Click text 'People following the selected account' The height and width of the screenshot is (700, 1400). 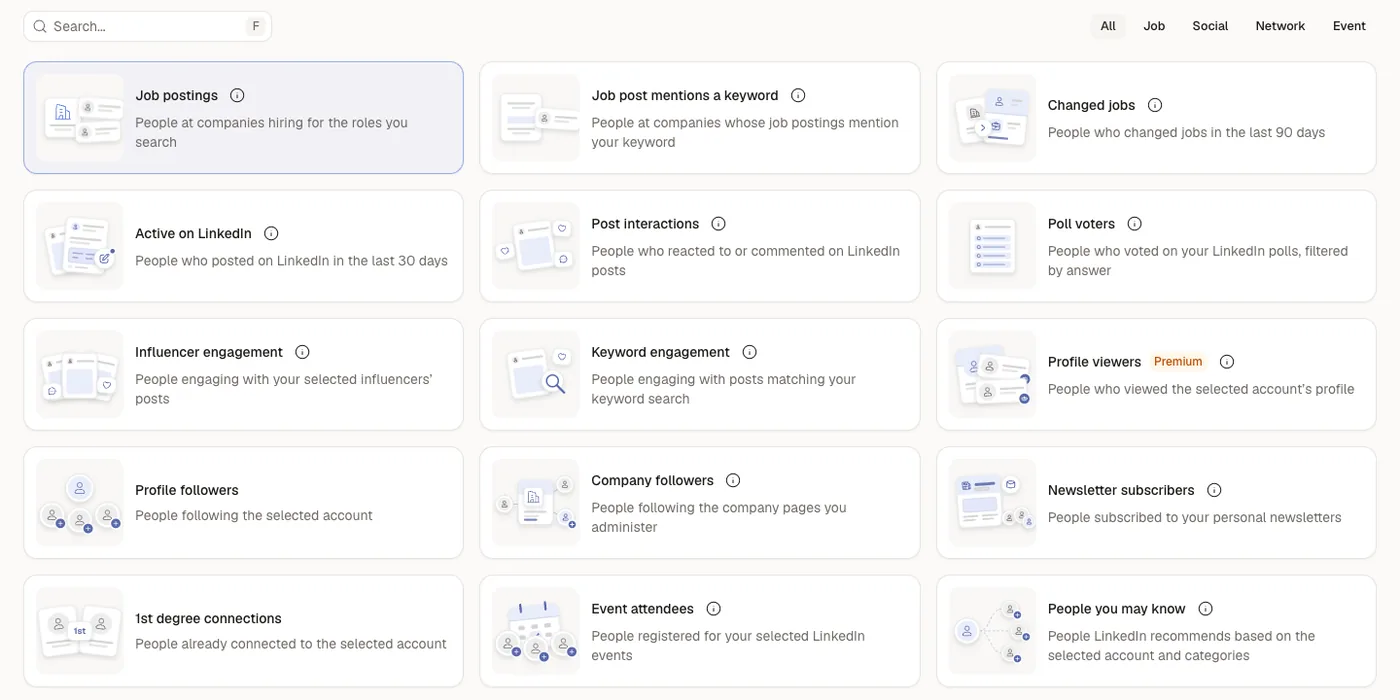pos(253,516)
